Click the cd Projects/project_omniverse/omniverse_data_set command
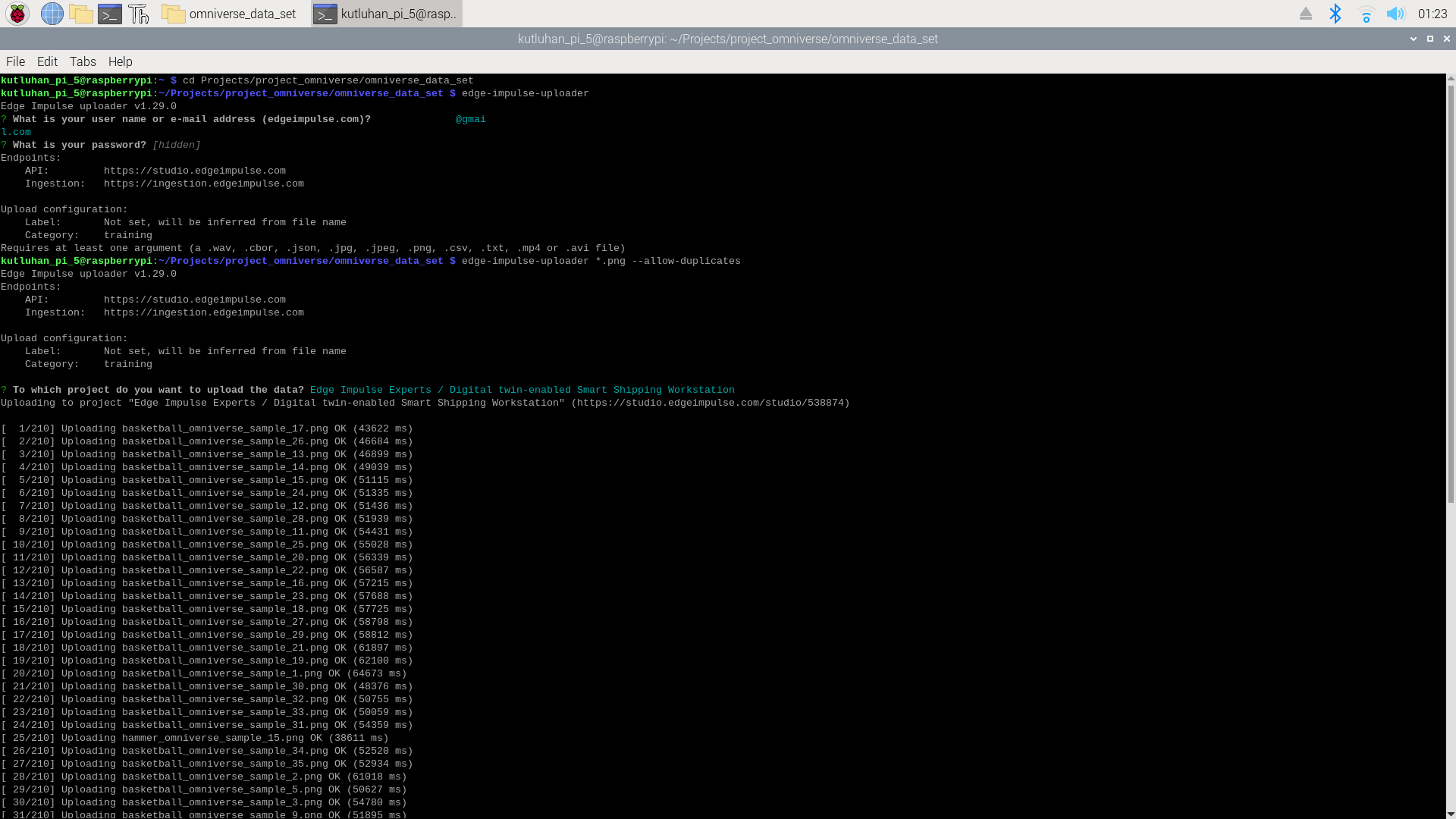This screenshot has width=1456, height=819. click(328, 80)
